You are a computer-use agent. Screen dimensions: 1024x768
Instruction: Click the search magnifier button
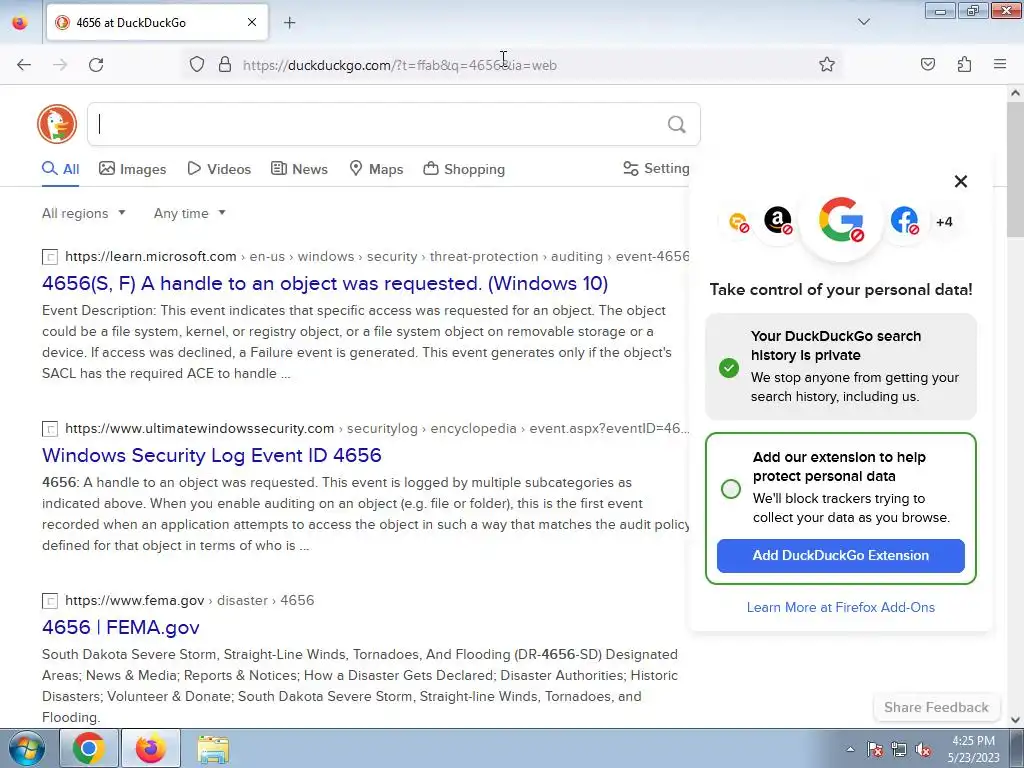677,124
